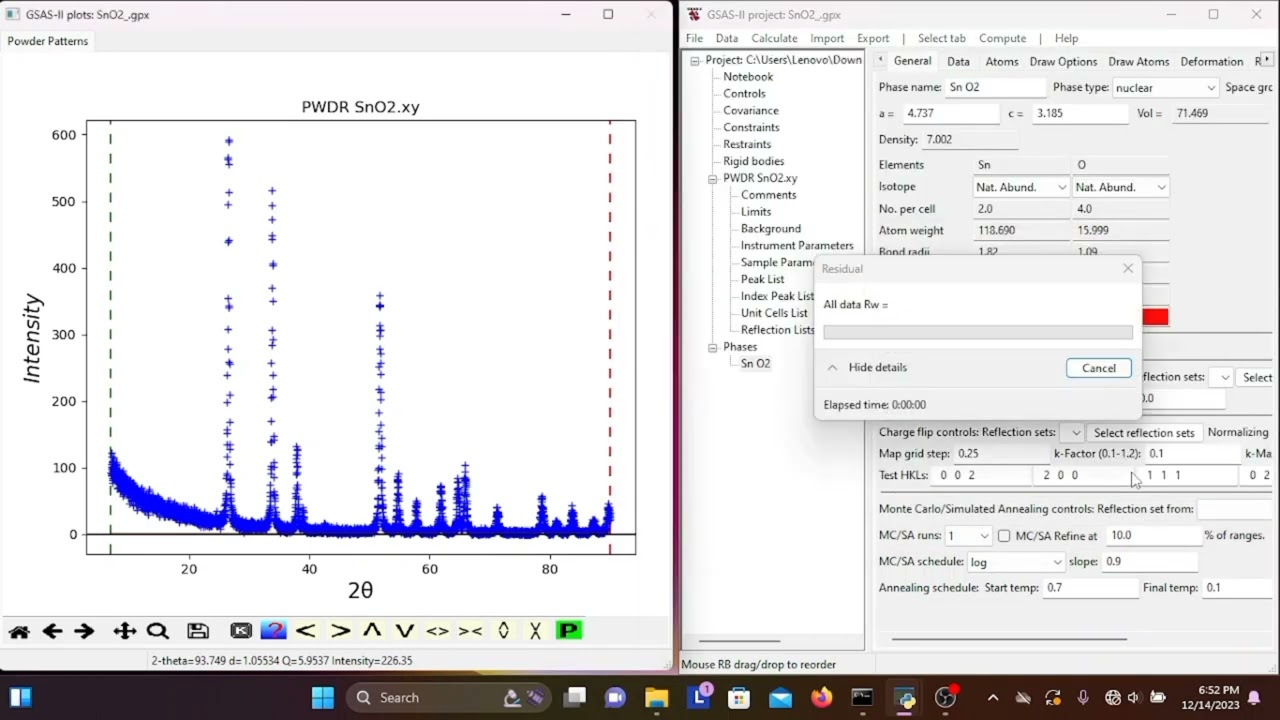Go forward to next plot view
Image resolution: width=1280 pixels, height=720 pixels.
(x=84, y=631)
